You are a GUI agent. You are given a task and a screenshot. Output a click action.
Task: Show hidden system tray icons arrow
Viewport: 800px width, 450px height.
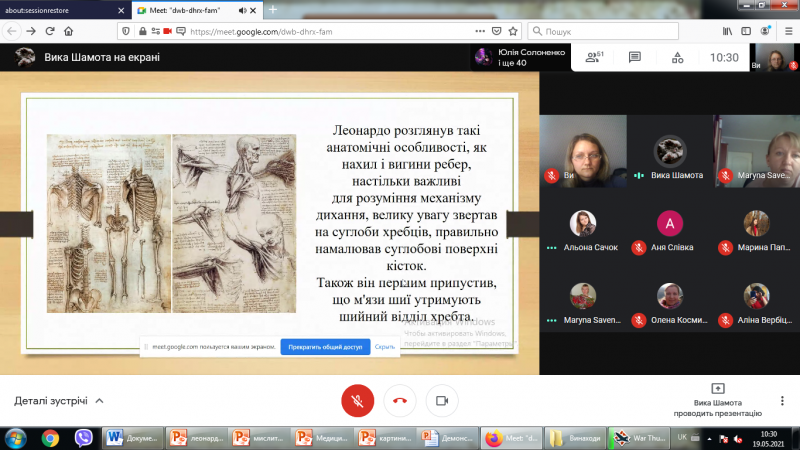pos(709,438)
